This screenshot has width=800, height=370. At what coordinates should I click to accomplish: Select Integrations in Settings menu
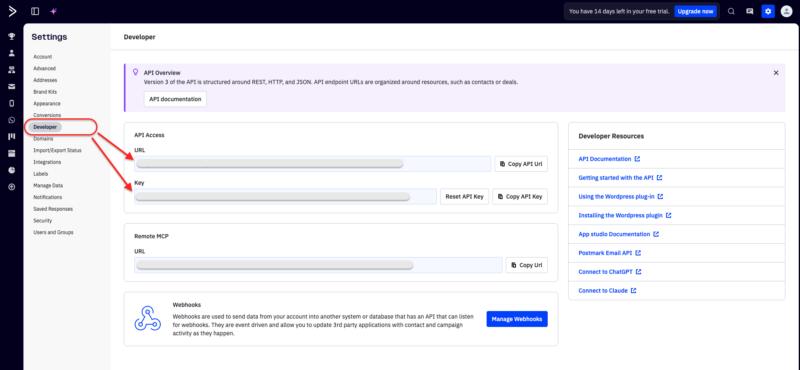click(x=47, y=162)
